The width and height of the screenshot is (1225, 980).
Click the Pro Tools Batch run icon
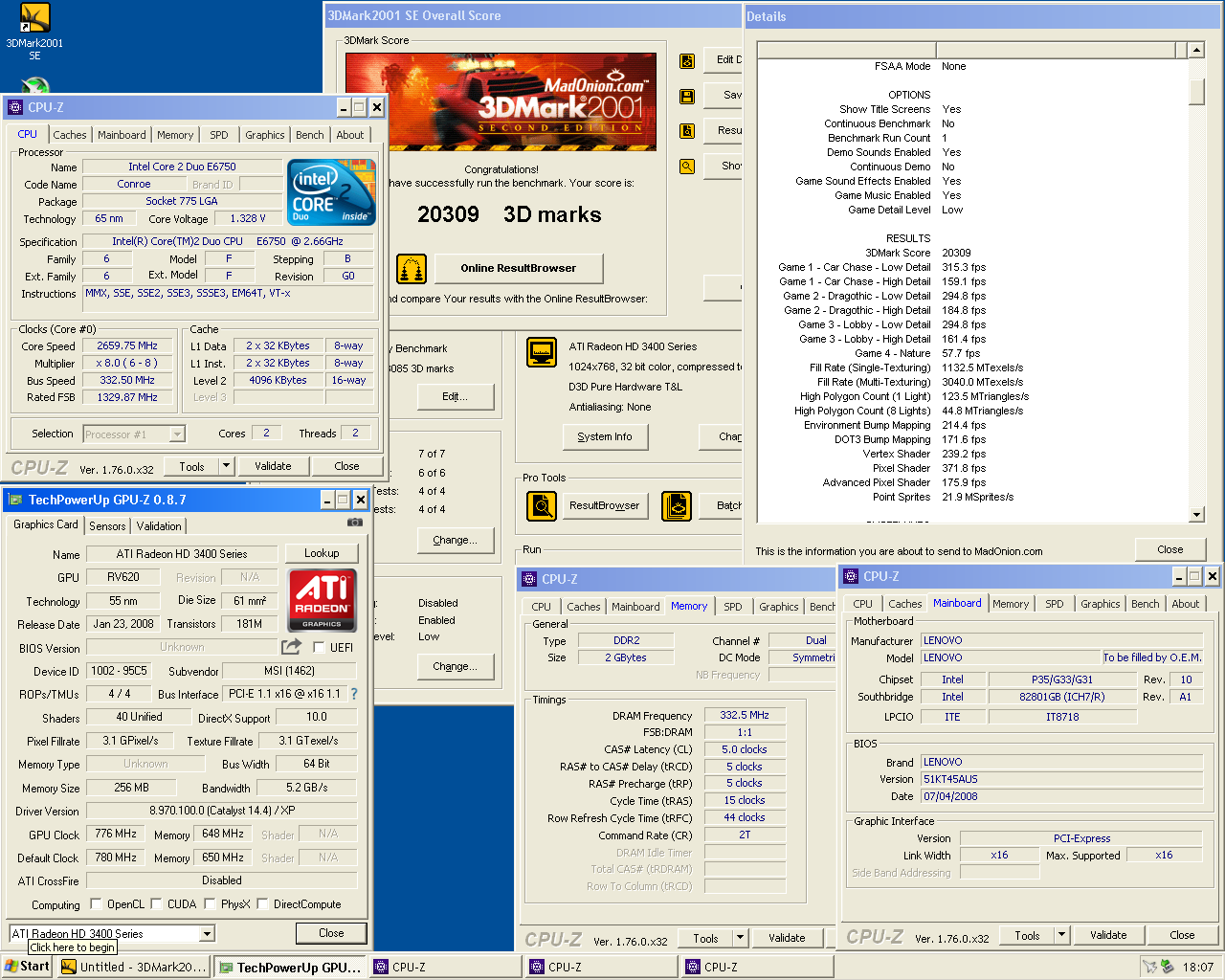pyautogui.click(x=677, y=505)
